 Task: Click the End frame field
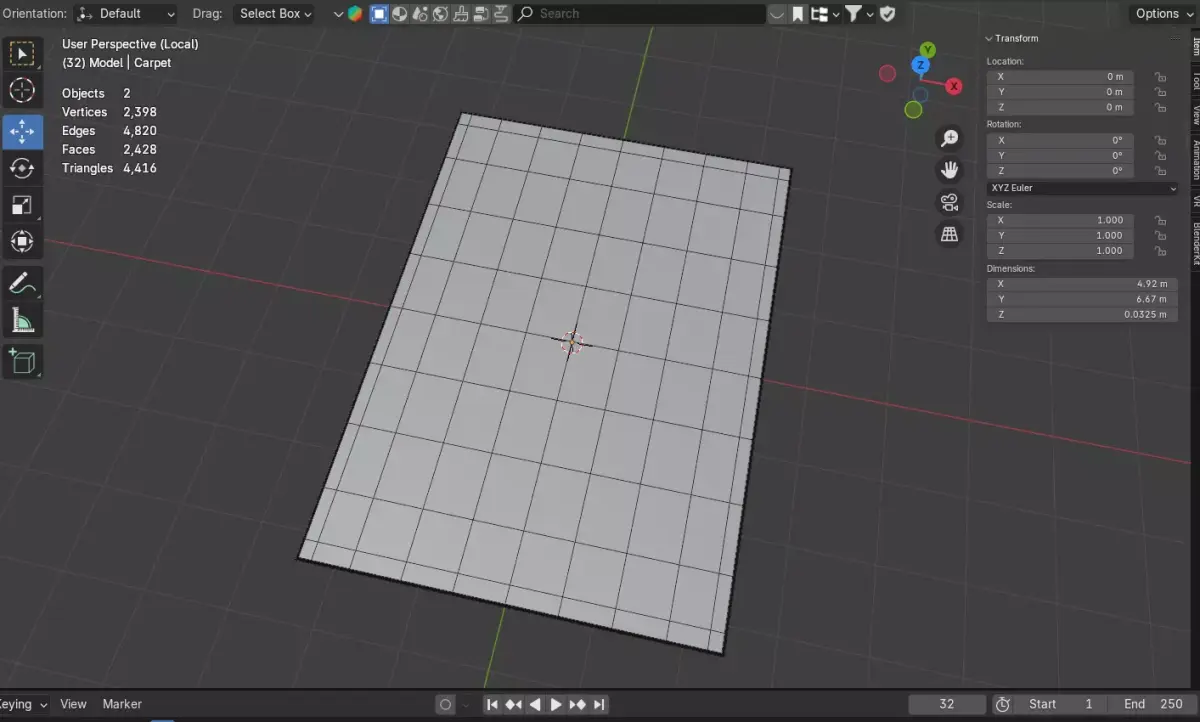[1153, 704]
